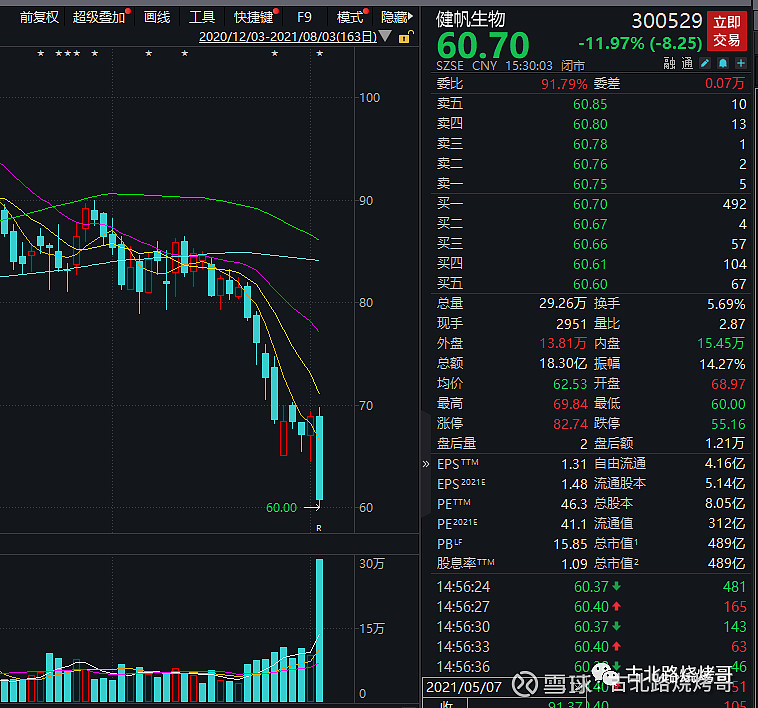Select the 14:56:33 trade tick row
This screenshot has height=708, width=758.
pyautogui.click(x=591, y=647)
